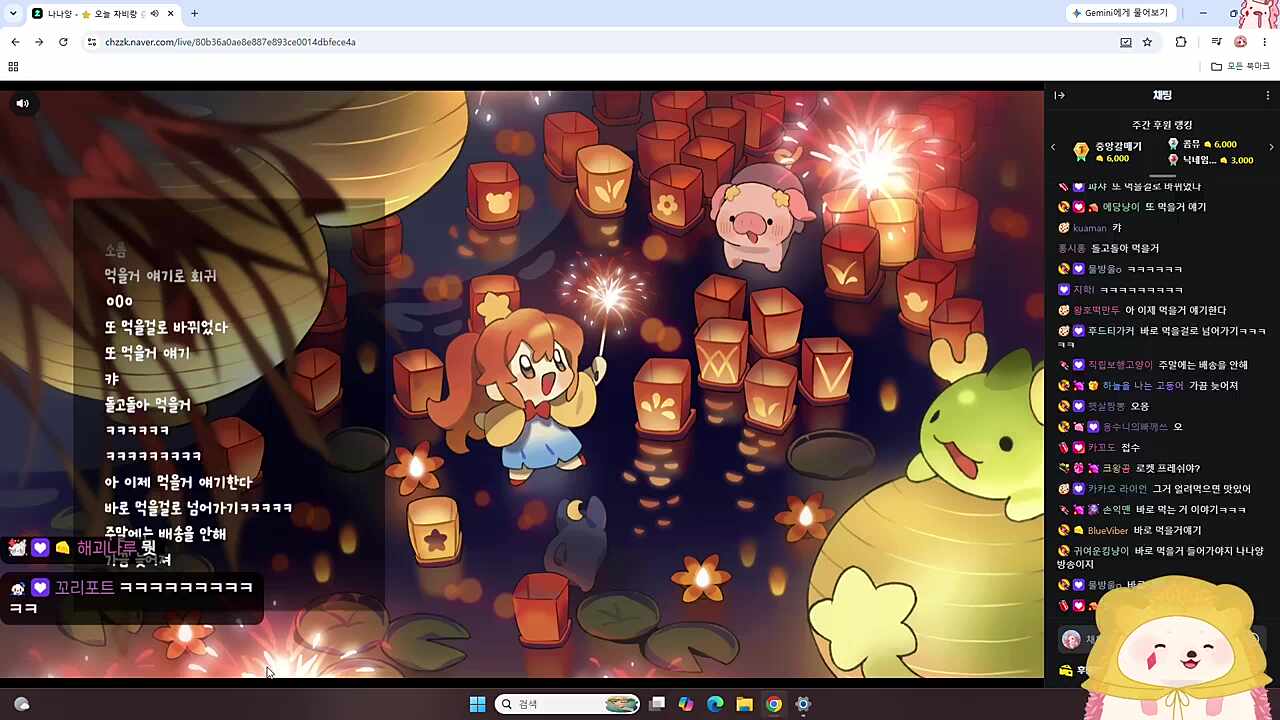
Task: Open the widgets icon on taskbar left
Action: point(22,704)
